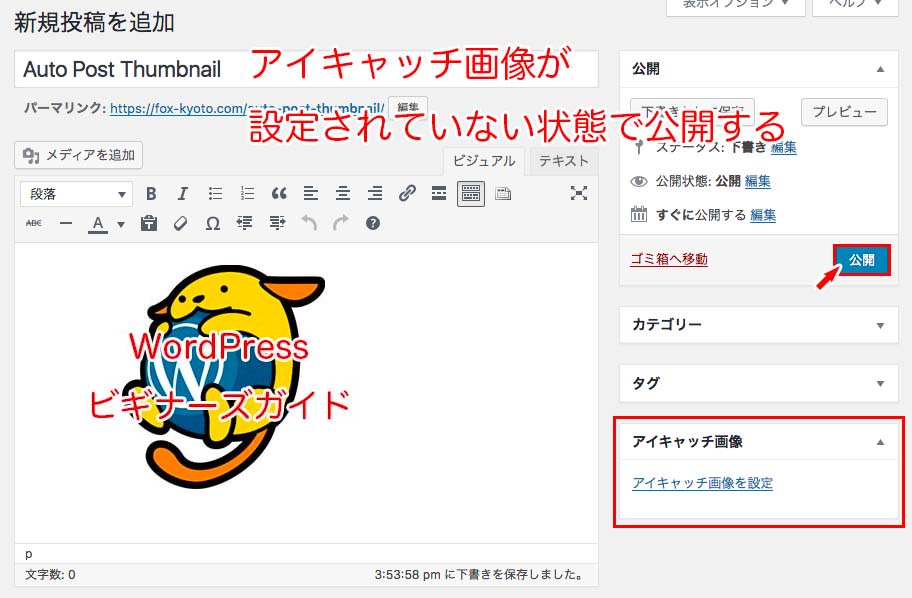
Task: Edit the 公開状態 visibility link
Action: 758,181
